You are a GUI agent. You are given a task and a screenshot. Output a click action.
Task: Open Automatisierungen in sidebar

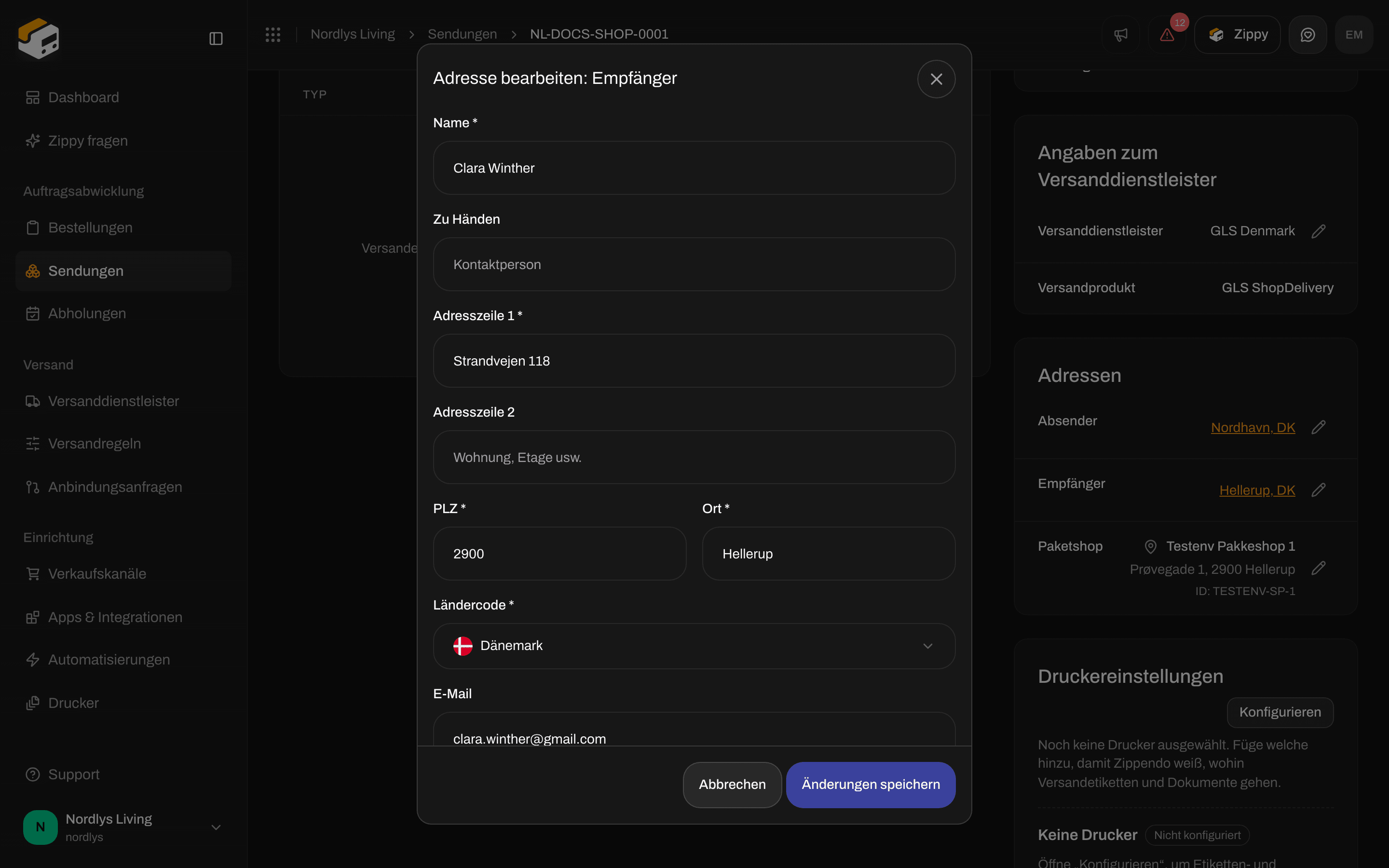point(123,660)
